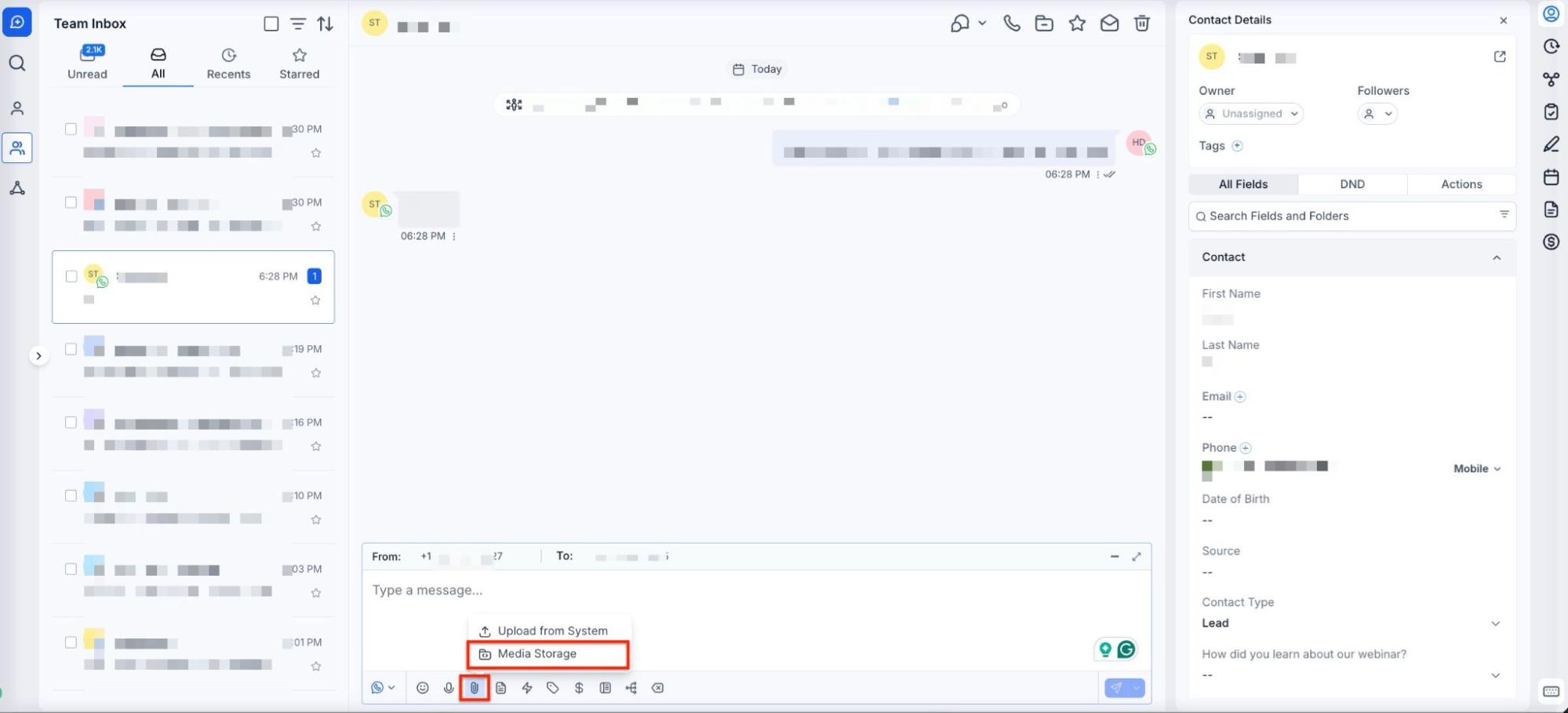Star the 6:28 PM conversation in list
The width and height of the screenshot is (1568, 713).
tap(315, 300)
